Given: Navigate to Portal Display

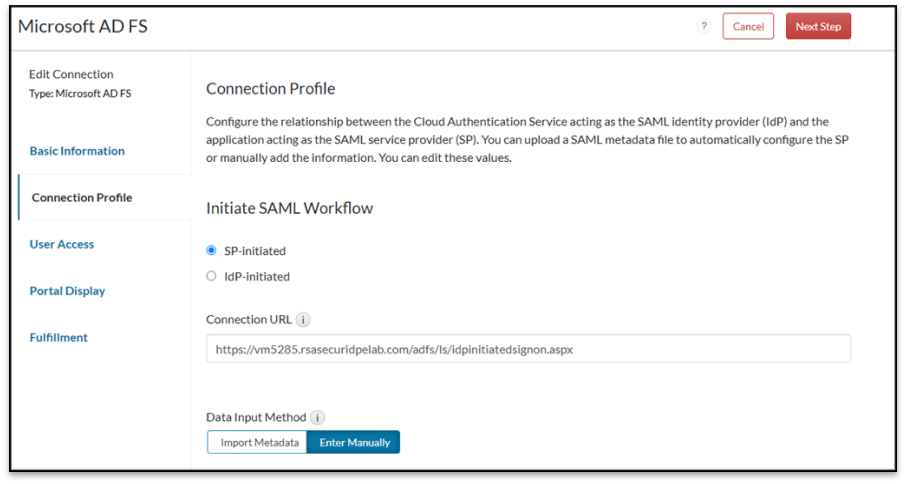Looking at the screenshot, I should (x=67, y=291).
